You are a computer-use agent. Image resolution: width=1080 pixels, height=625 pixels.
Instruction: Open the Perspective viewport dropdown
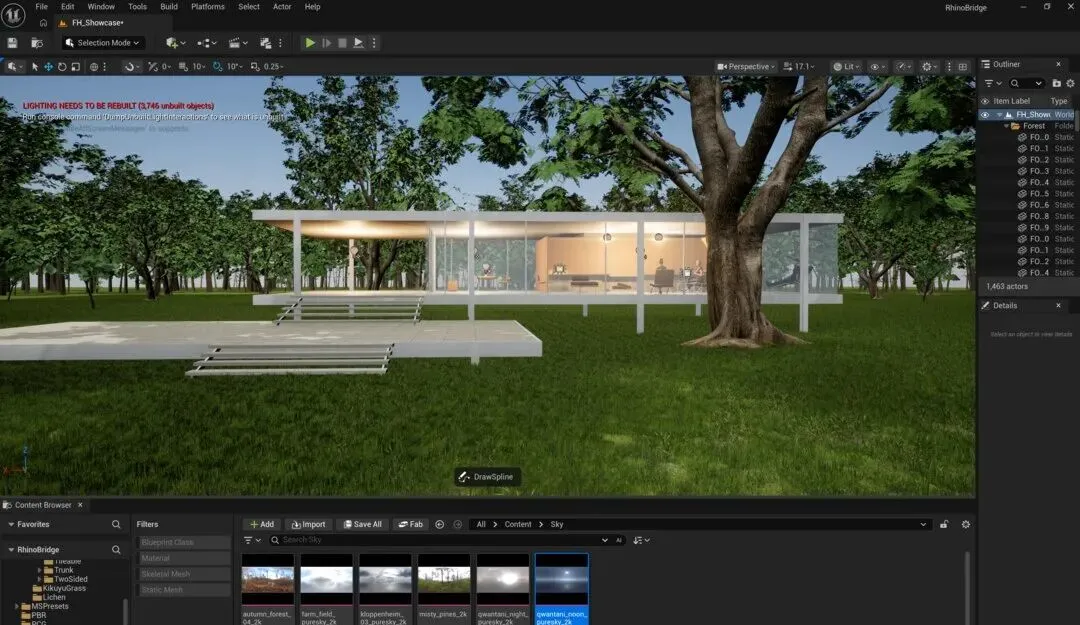[746, 67]
